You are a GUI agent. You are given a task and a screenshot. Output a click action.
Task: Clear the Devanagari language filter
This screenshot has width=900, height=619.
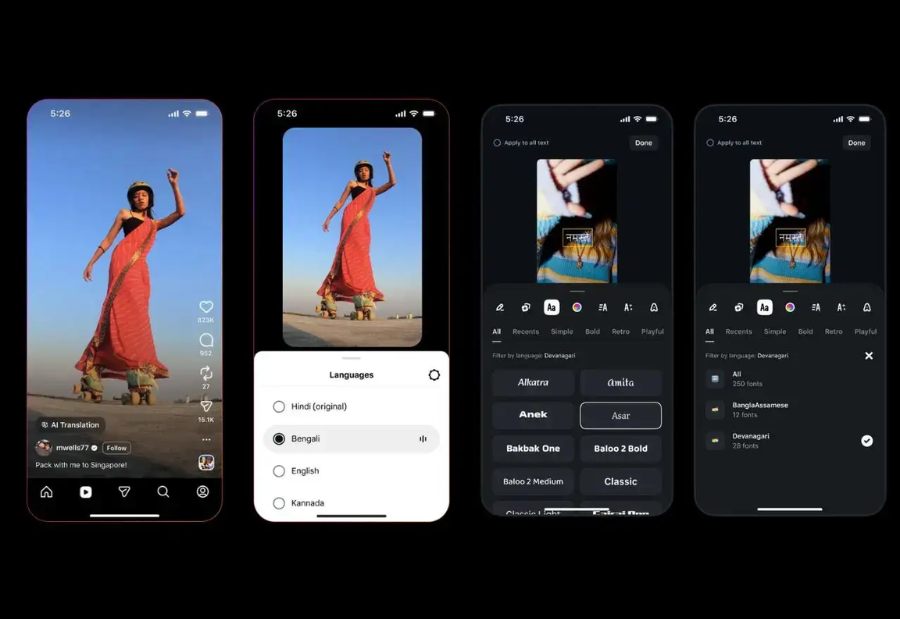[868, 355]
